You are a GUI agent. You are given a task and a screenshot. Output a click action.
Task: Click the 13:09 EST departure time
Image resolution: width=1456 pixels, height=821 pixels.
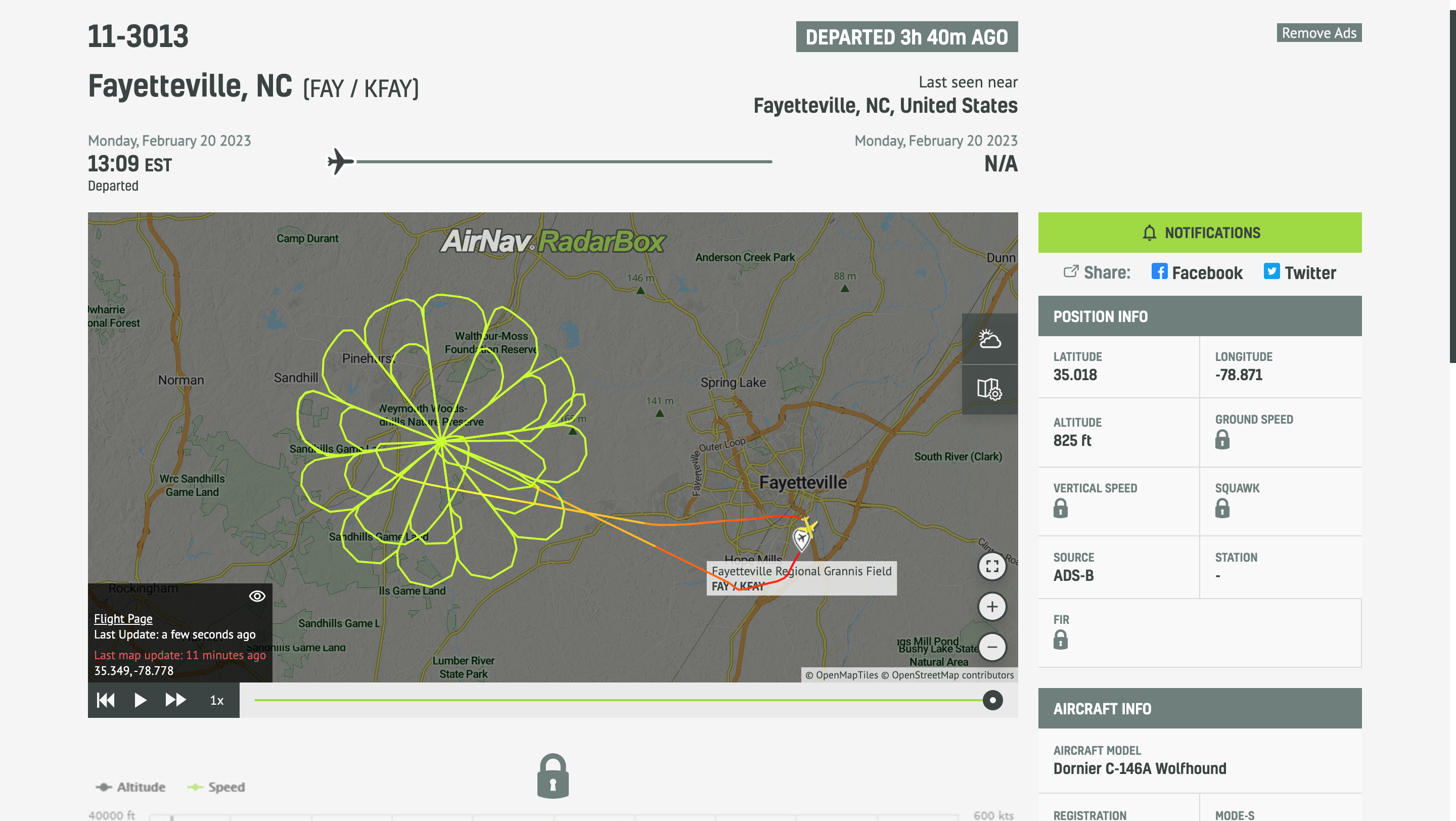(129, 164)
